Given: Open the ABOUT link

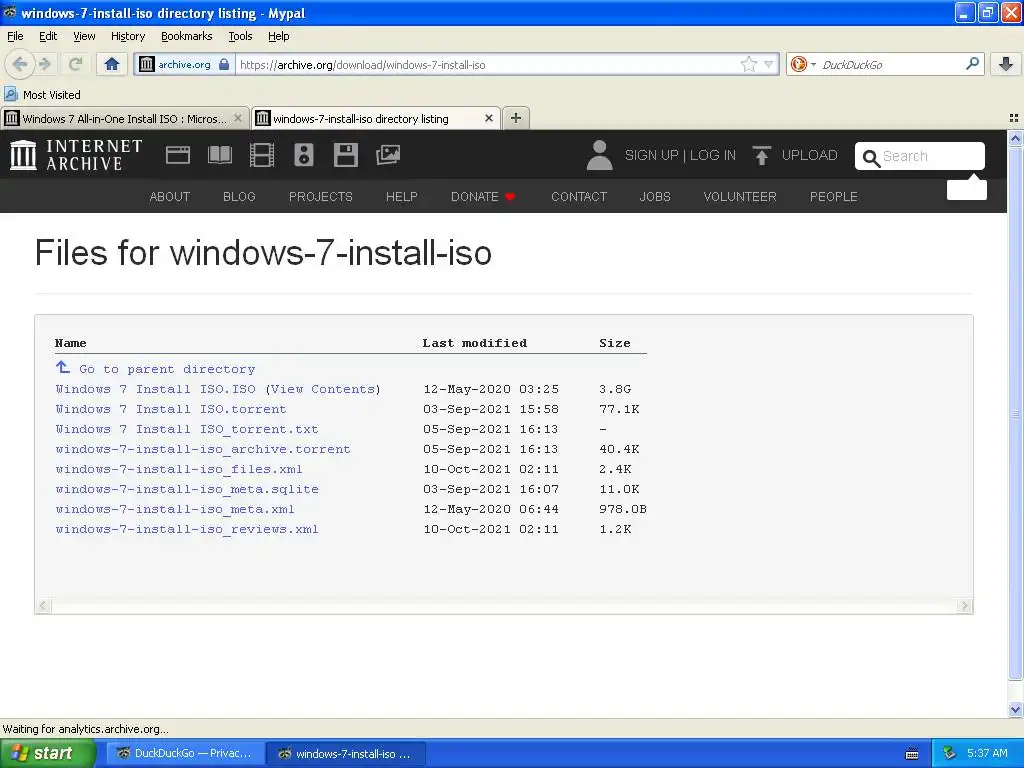Looking at the screenshot, I should click(170, 197).
